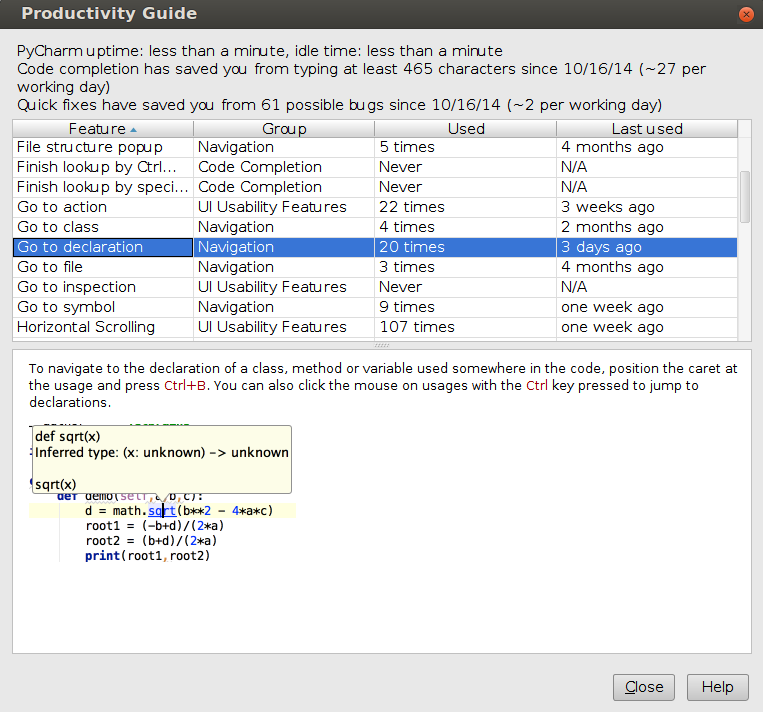
Task: Select the 'Finish lookup by speci...' feature
Action: (102, 187)
